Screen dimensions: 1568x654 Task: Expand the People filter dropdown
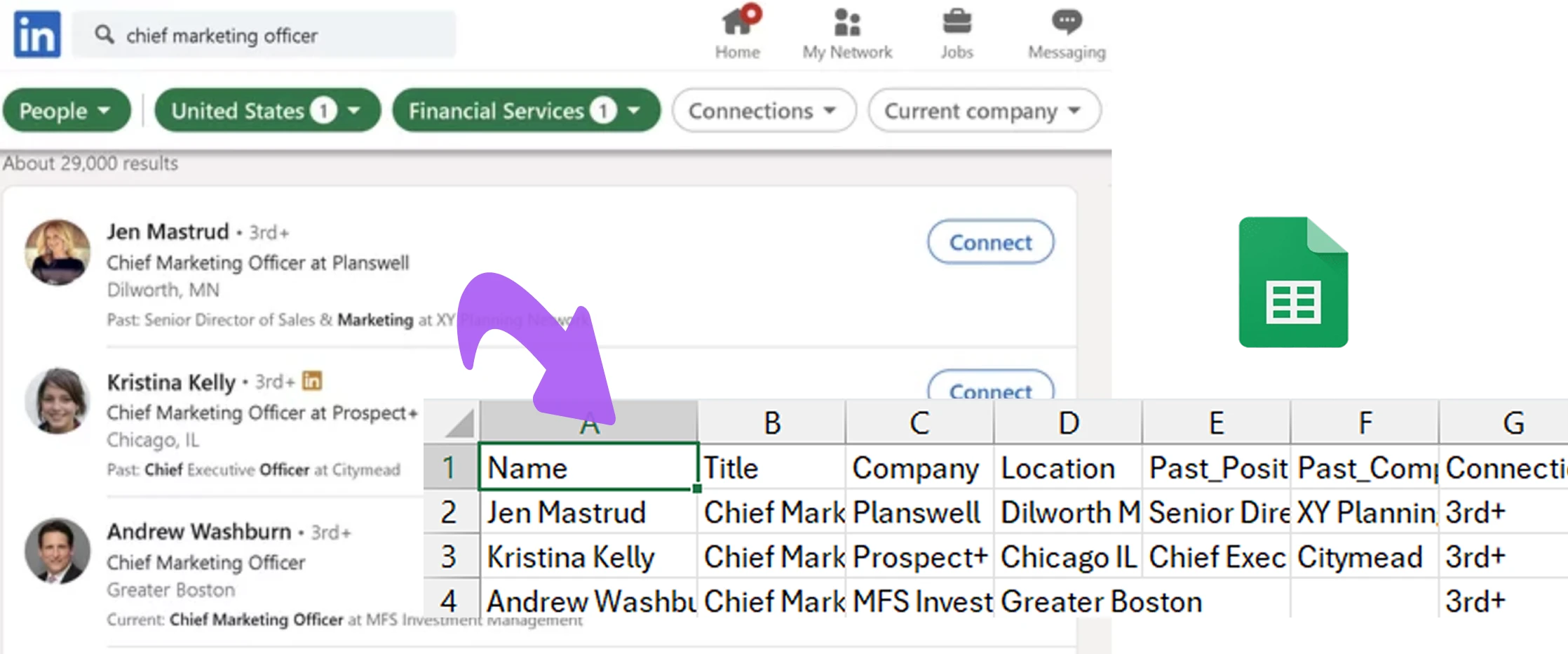pos(66,110)
